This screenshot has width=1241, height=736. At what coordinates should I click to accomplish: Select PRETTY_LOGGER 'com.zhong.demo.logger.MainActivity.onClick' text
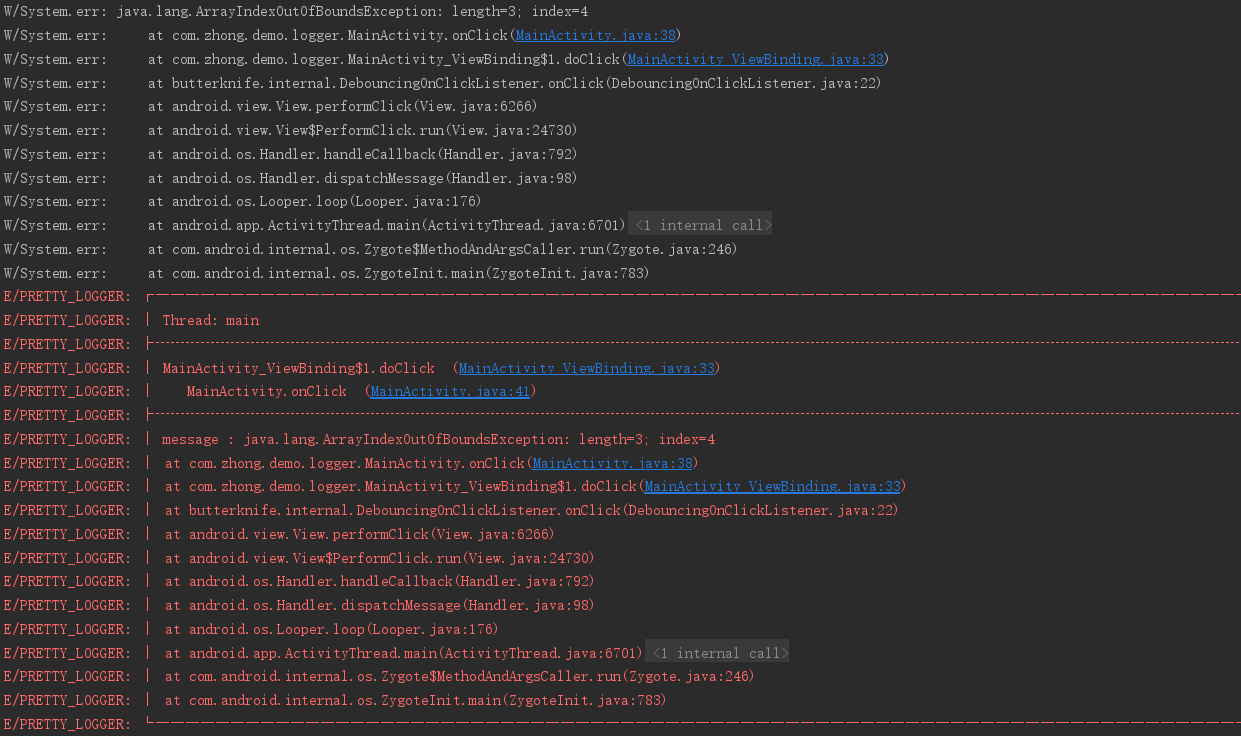point(357,463)
